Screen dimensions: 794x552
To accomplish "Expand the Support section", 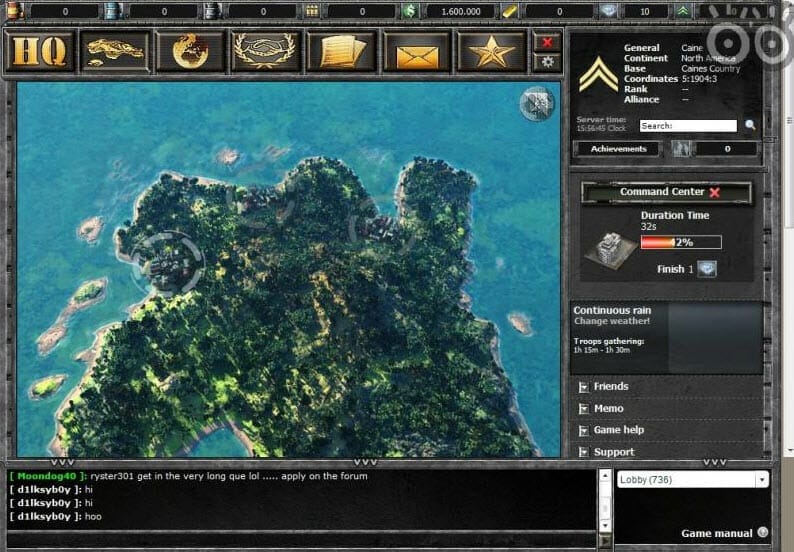I will pyautogui.click(x=614, y=452).
